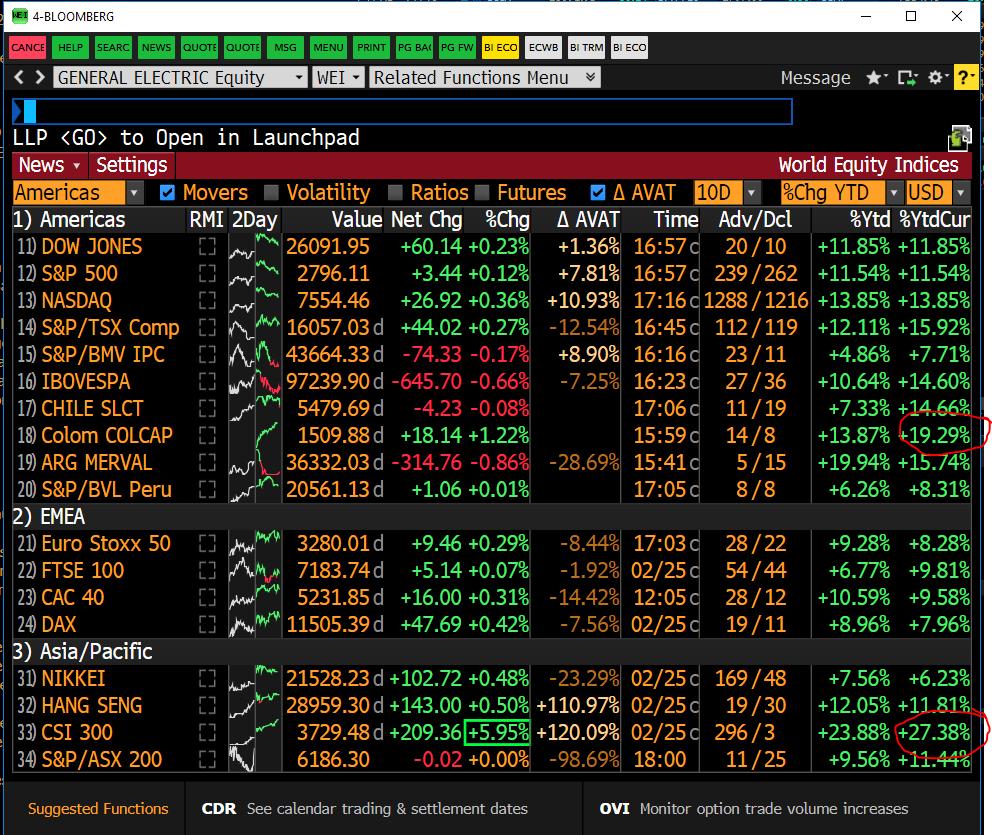
Task: Open the DOW JONES 2Day sparkline chart
Action: pos(254,247)
